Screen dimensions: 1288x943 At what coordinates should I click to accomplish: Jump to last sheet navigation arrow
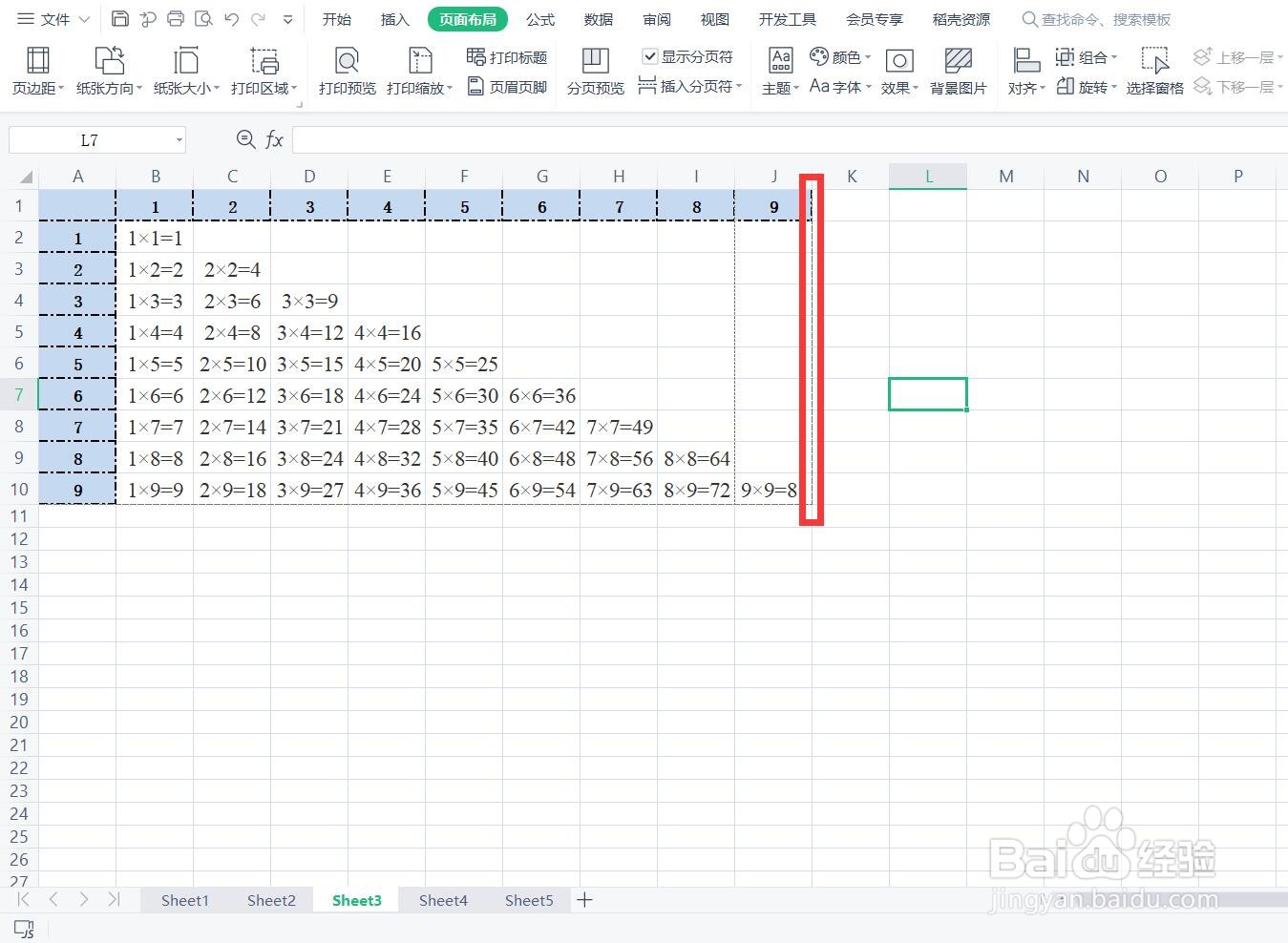click(x=114, y=899)
